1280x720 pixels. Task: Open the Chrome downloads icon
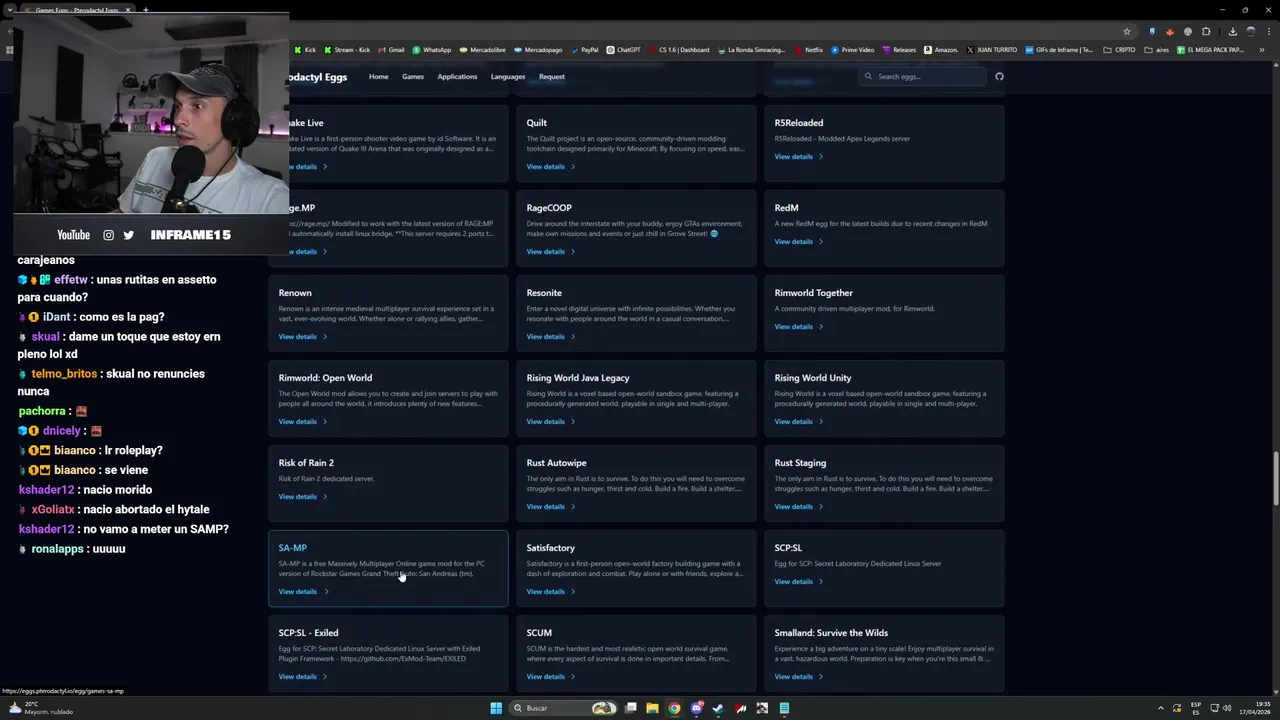coord(1233,31)
